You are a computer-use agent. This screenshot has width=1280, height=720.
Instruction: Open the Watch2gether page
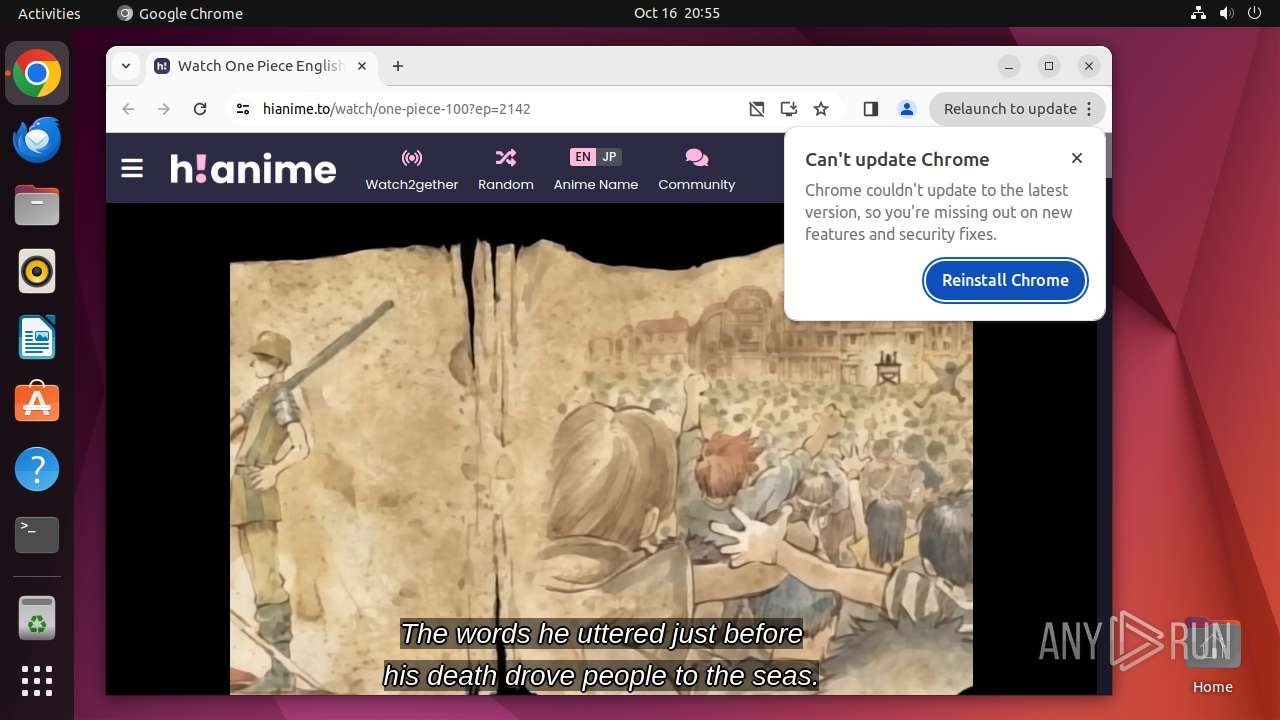(412, 169)
